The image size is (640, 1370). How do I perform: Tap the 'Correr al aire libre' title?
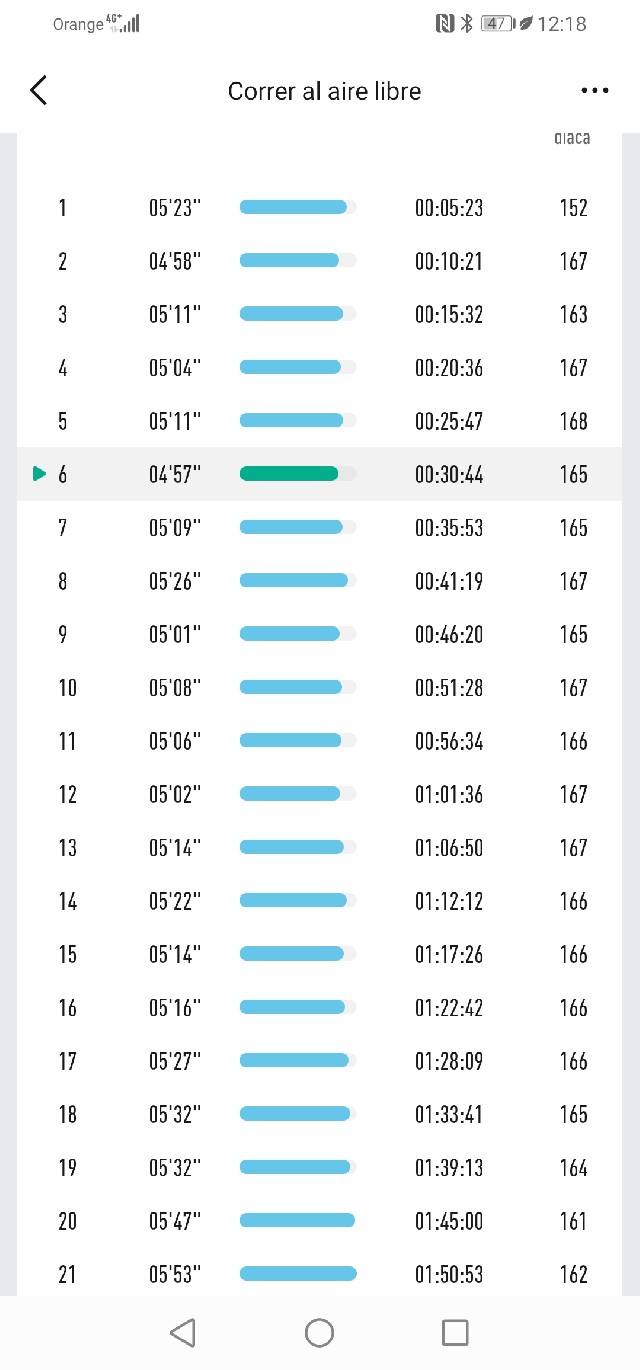pos(324,91)
